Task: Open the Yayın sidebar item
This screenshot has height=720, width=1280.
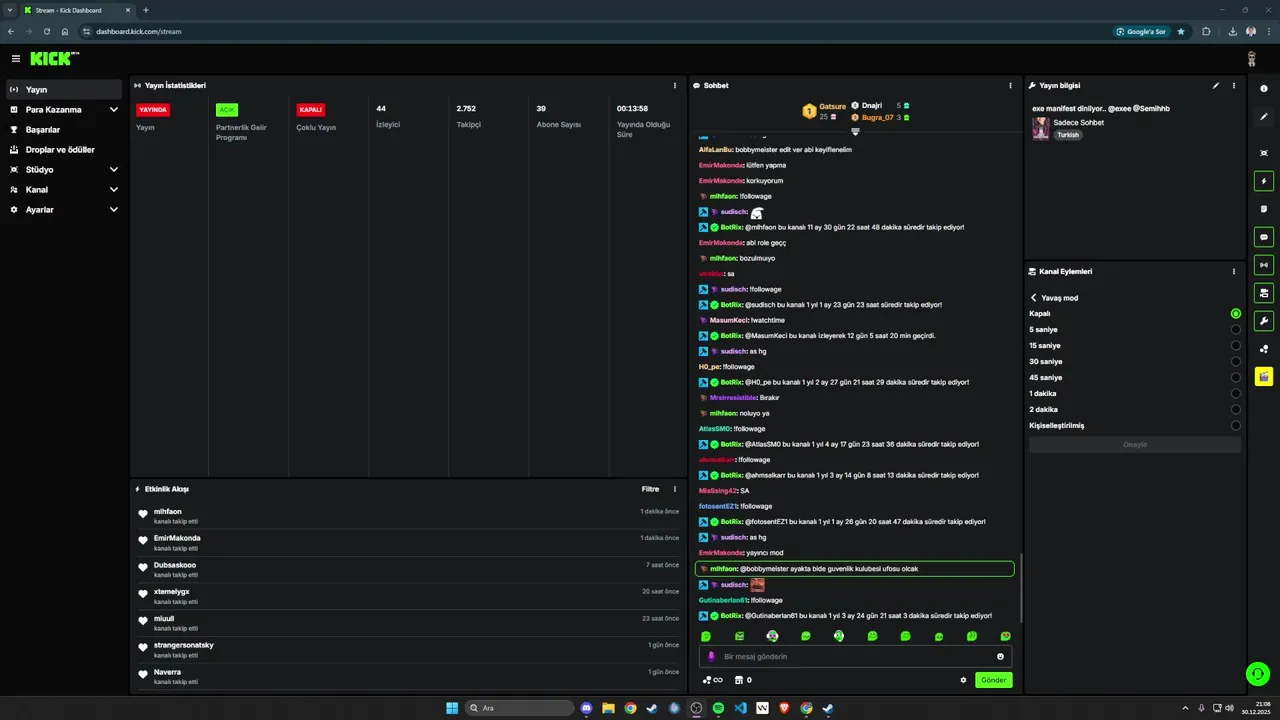Action: tap(64, 90)
